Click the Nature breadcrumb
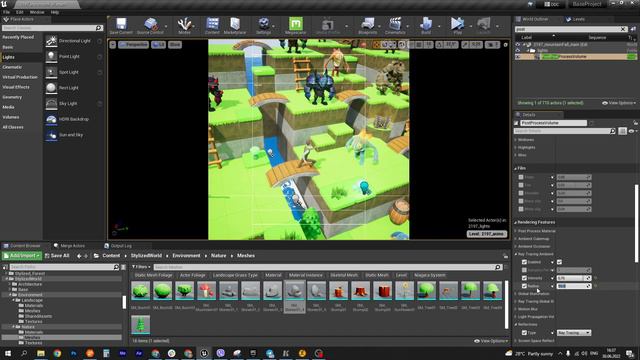This screenshot has height=360, width=640. [x=218, y=256]
